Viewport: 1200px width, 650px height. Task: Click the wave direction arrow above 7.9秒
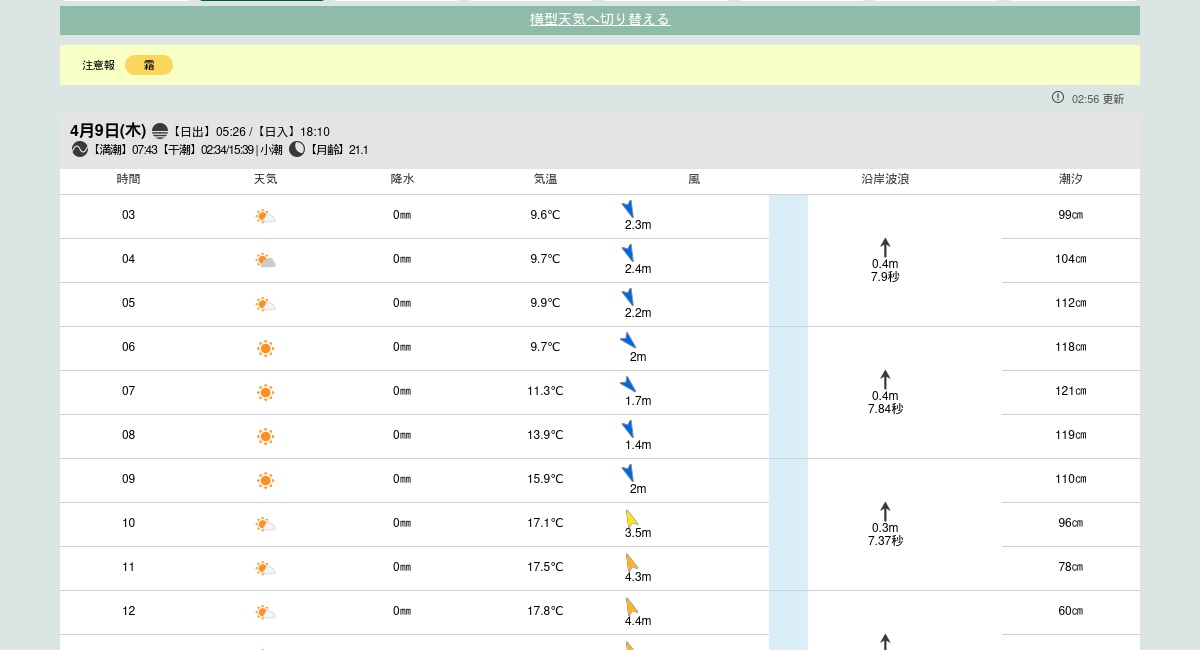click(885, 248)
